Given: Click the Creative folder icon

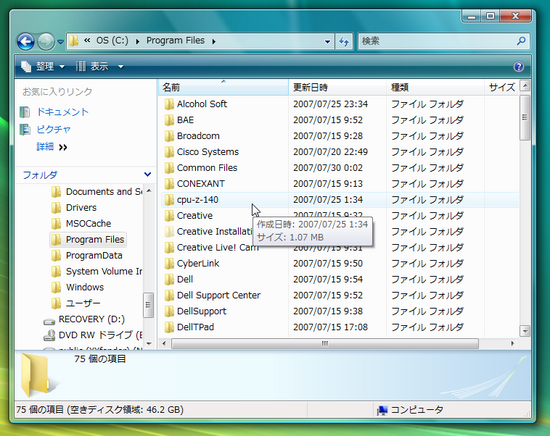Looking at the screenshot, I should (x=169, y=215).
